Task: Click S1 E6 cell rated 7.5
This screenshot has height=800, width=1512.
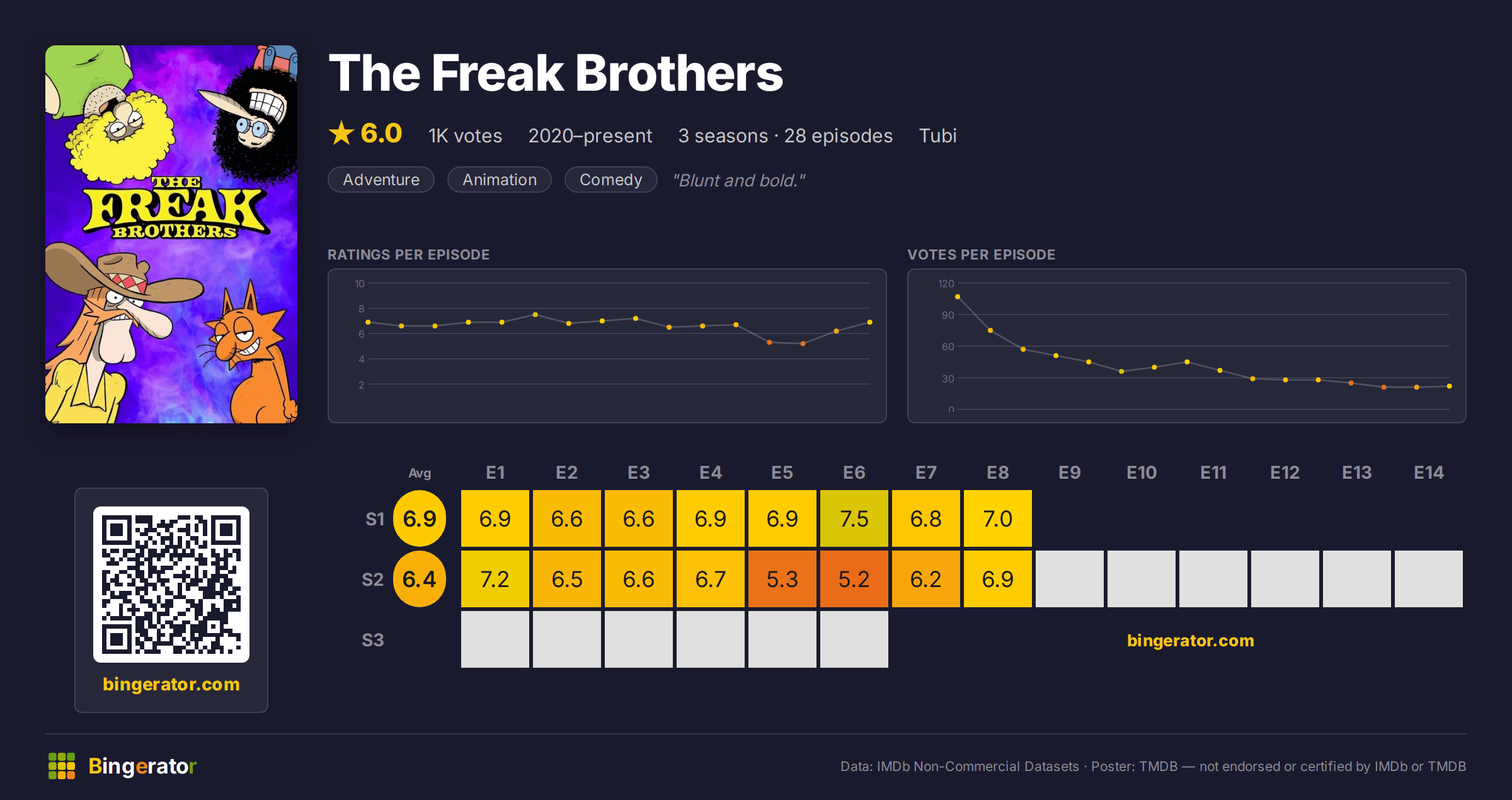Action: (x=854, y=518)
